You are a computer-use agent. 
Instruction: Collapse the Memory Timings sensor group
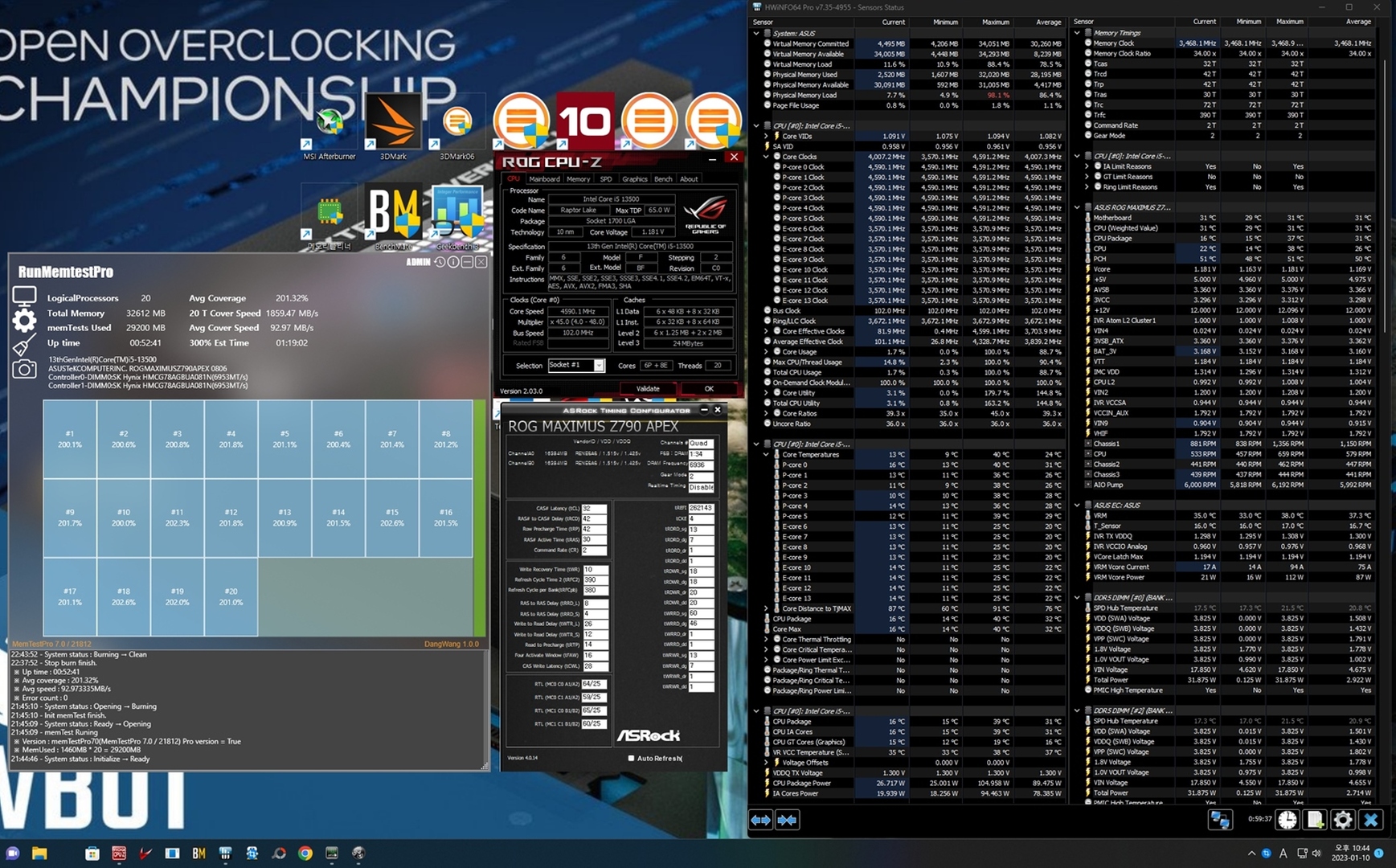(x=1078, y=33)
